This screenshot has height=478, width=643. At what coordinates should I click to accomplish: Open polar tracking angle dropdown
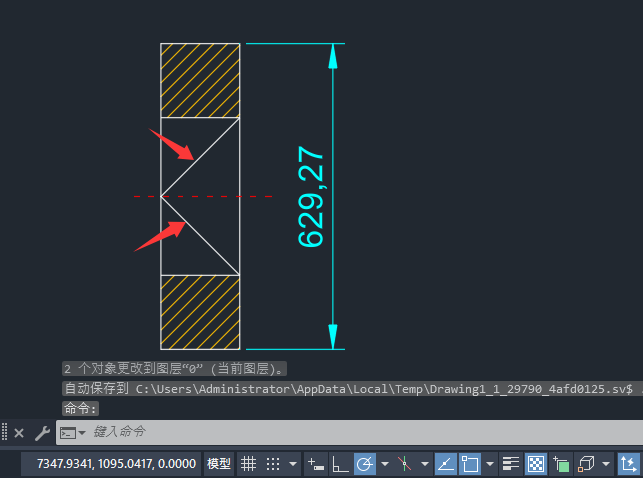(385, 464)
